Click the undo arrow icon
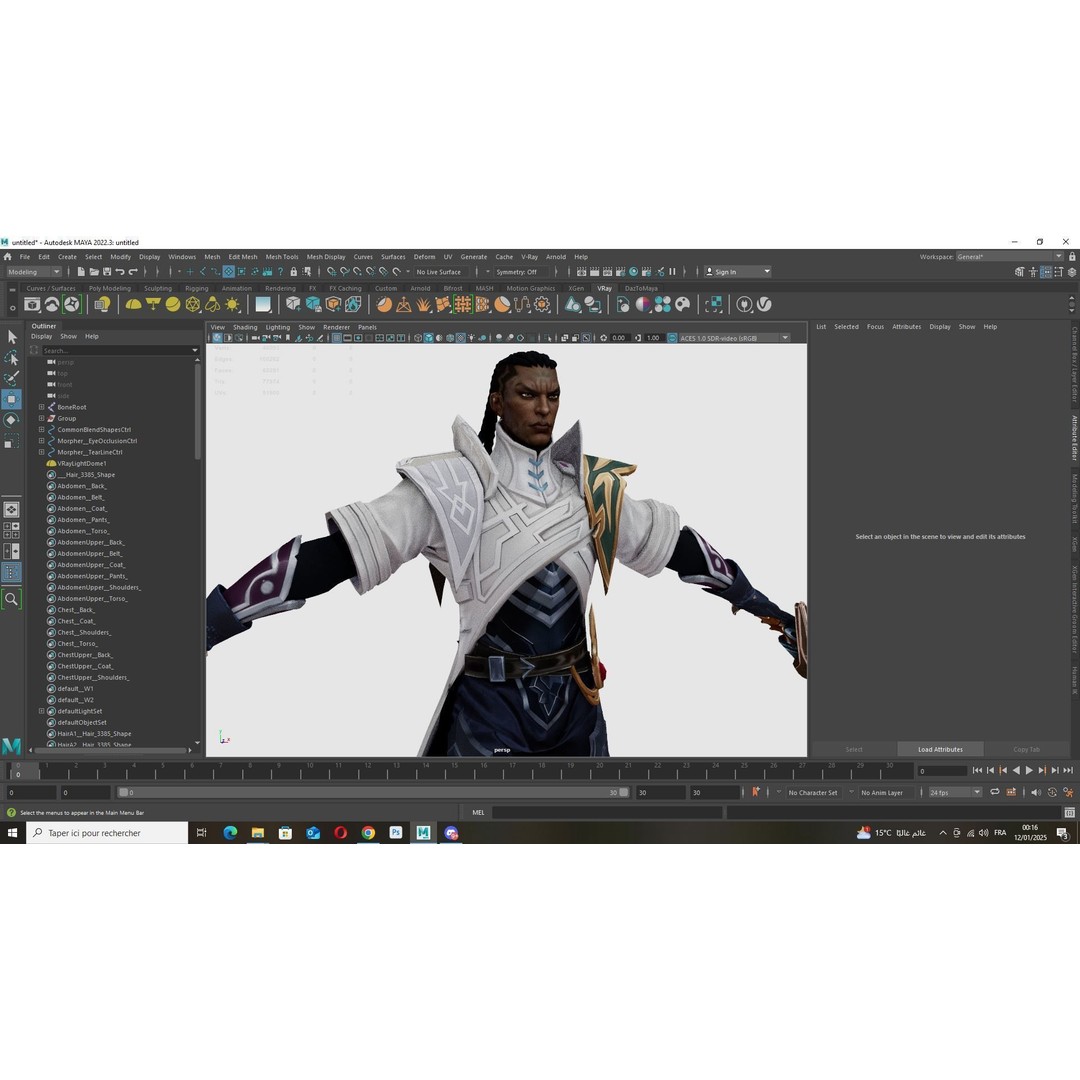1080x1080 pixels. point(120,272)
